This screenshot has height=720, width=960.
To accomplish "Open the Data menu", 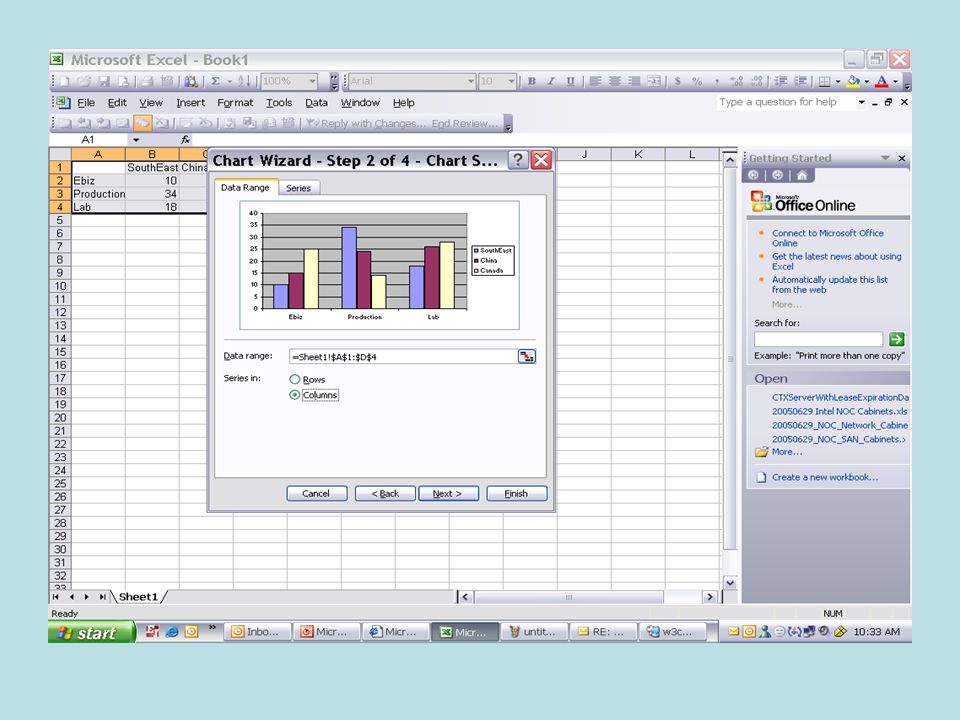I will pyautogui.click(x=317, y=103).
